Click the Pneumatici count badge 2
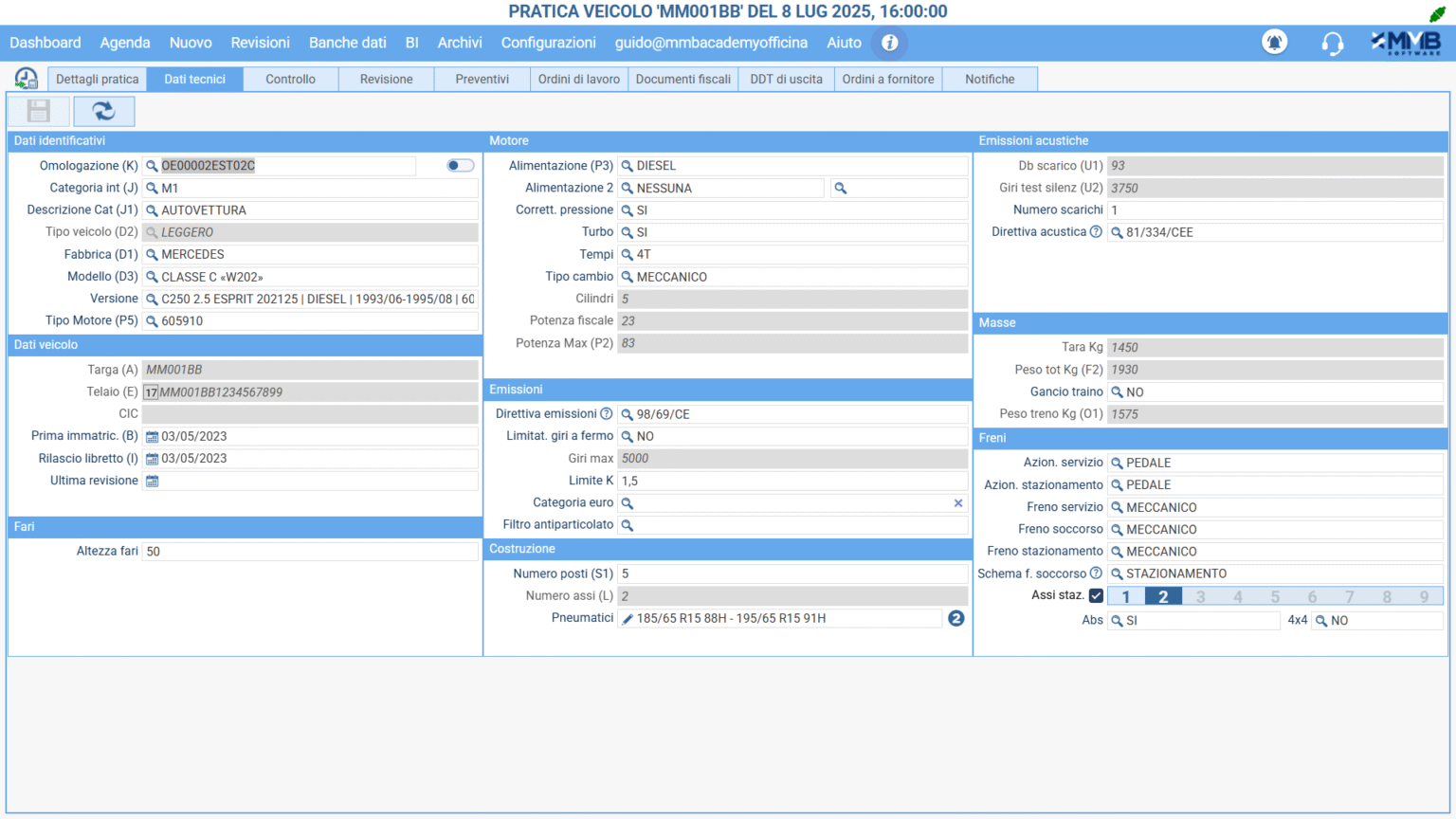This screenshot has height=819, width=1456. point(955,618)
